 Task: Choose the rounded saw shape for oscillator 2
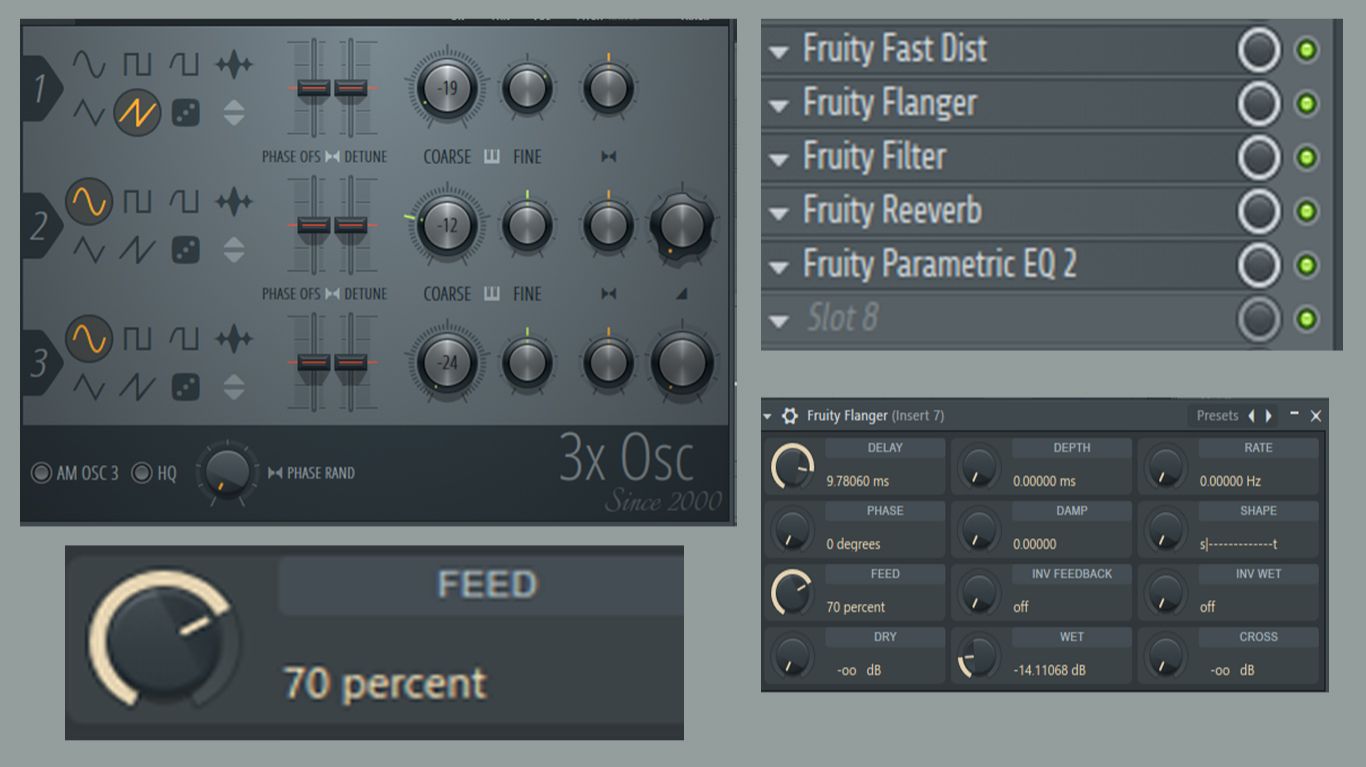point(184,203)
